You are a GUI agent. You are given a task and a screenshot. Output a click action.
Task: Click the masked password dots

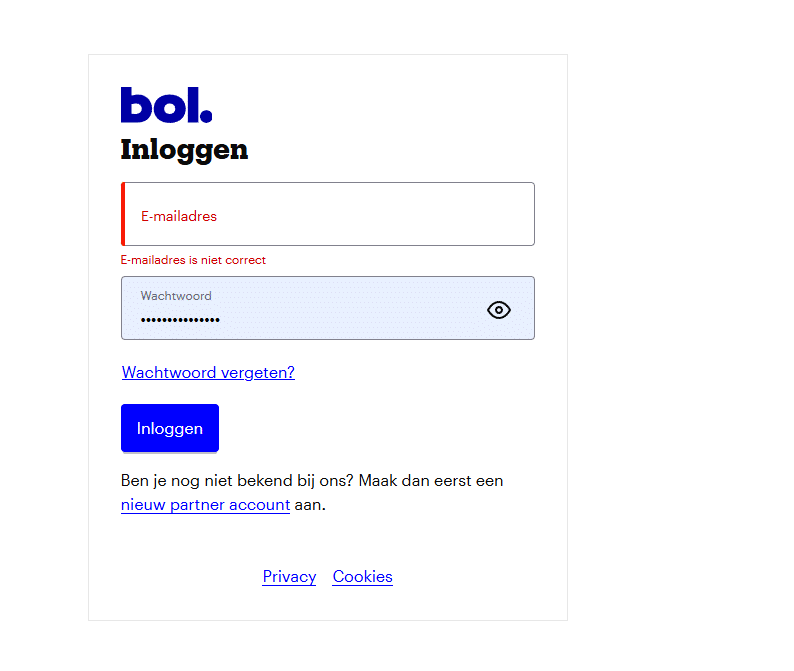pyautogui.click(x=180, y=320)
